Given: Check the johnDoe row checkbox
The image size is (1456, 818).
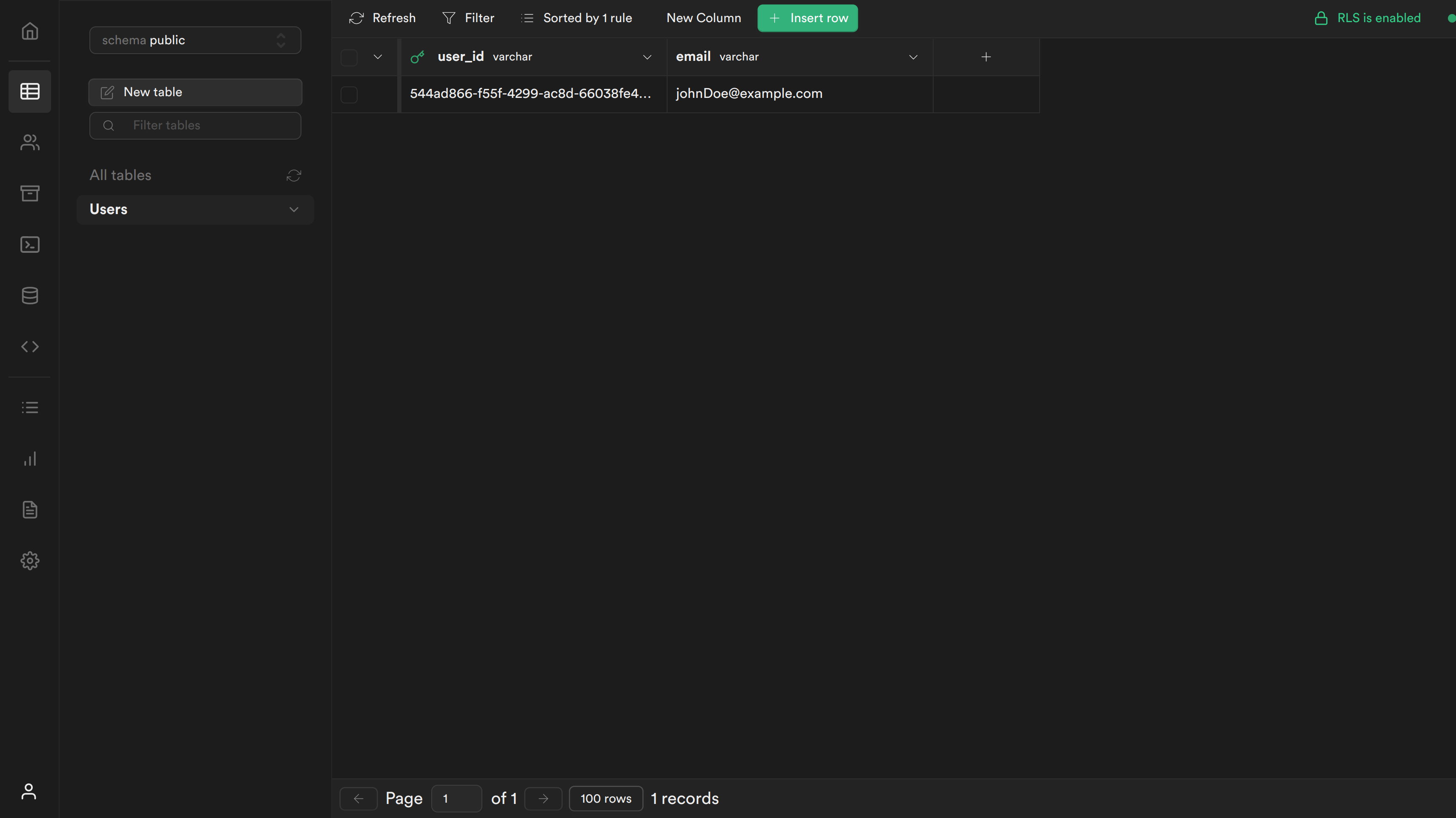Looking at the screenshot, I should click(349, 94).
